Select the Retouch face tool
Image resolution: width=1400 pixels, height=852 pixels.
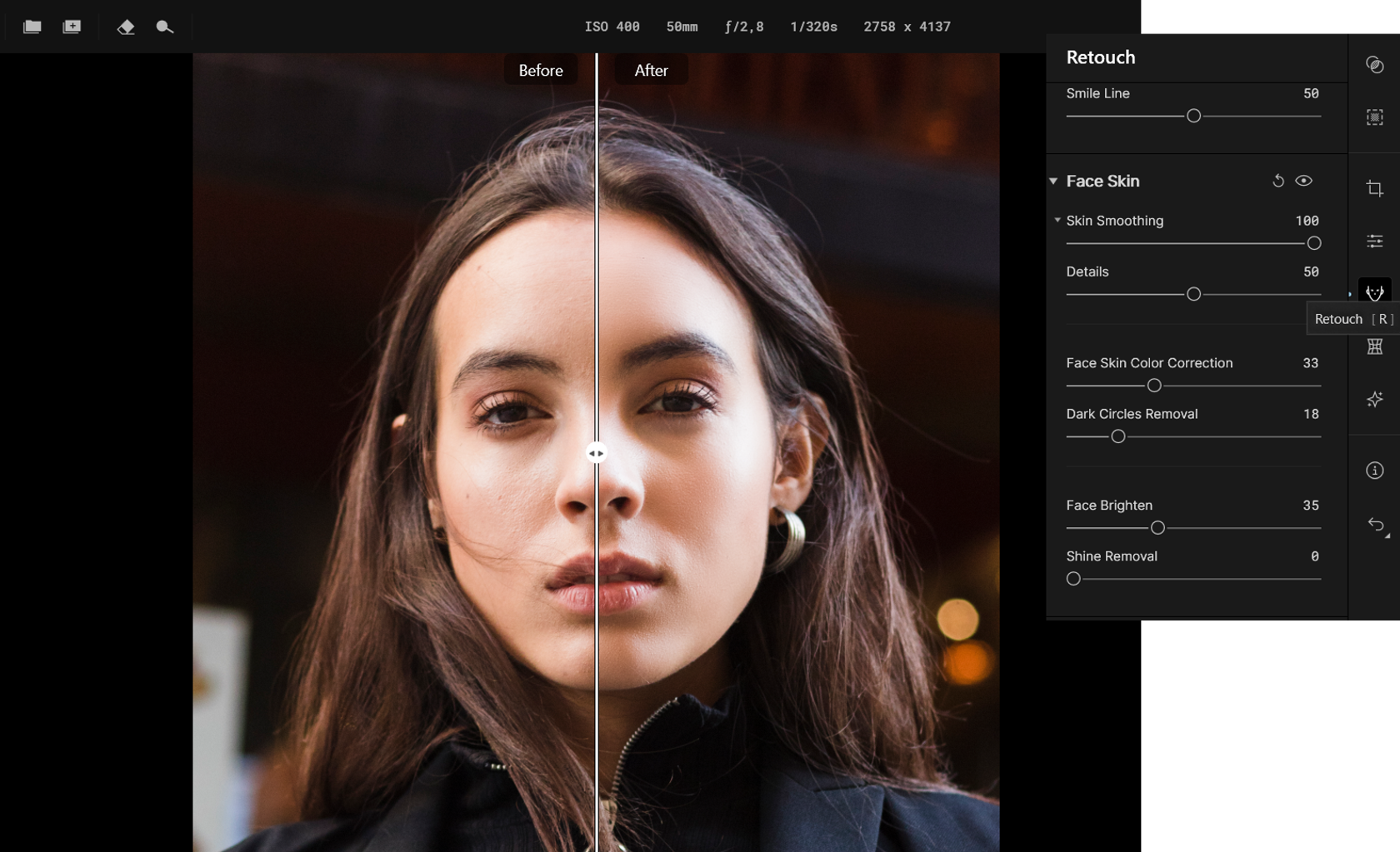[x=1375, y=291]
